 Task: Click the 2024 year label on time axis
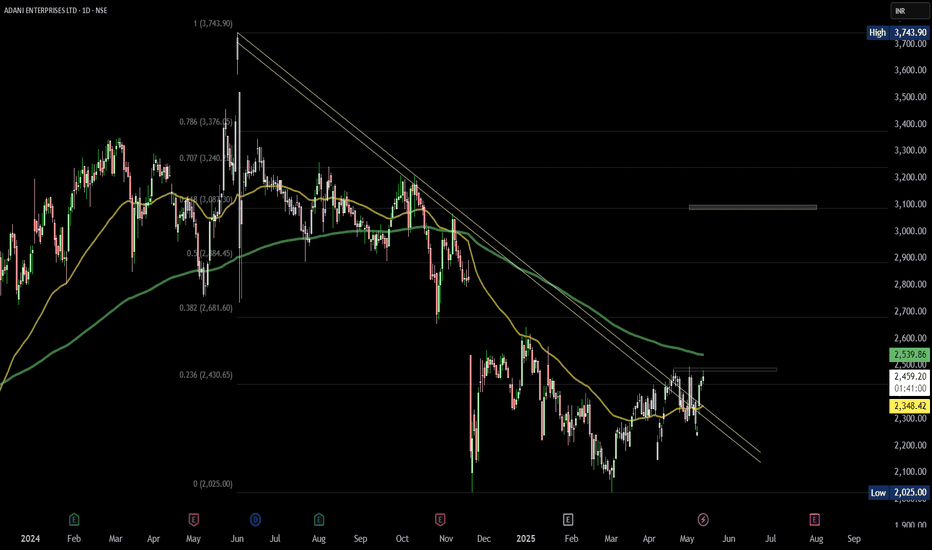click(x=30, y=539)
